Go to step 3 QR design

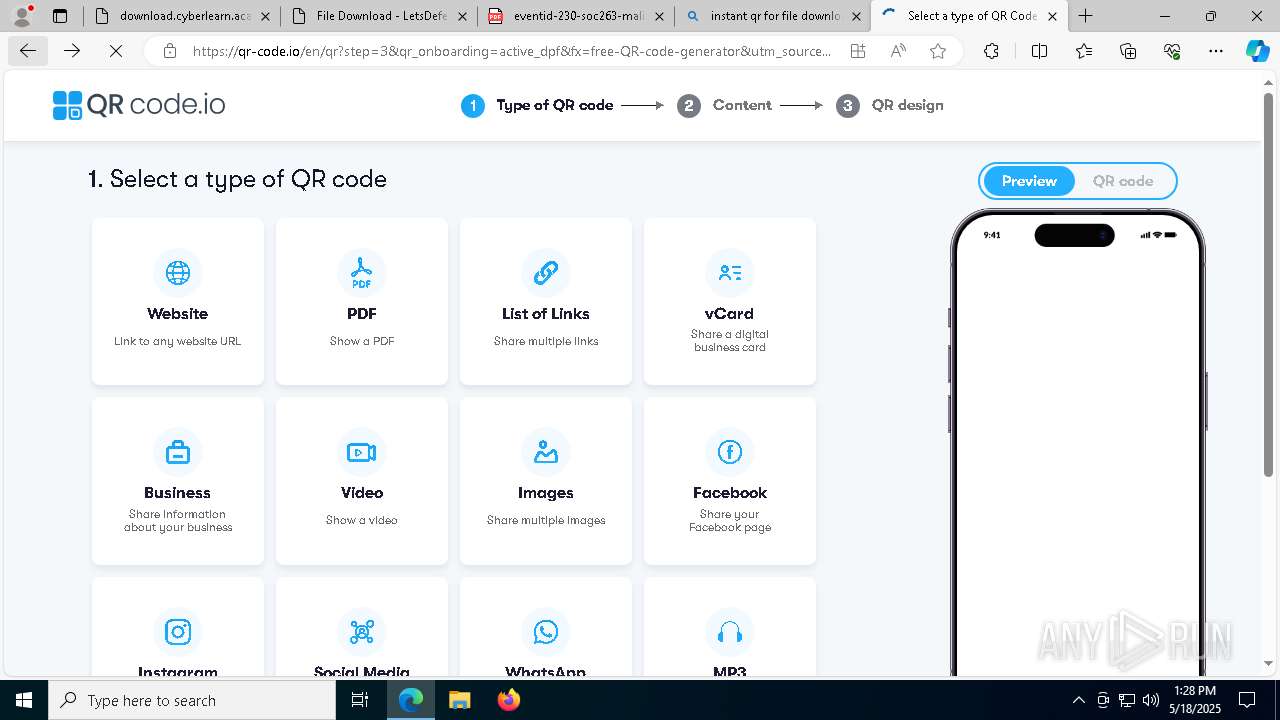pyautogui.click(x=890, y=105)
